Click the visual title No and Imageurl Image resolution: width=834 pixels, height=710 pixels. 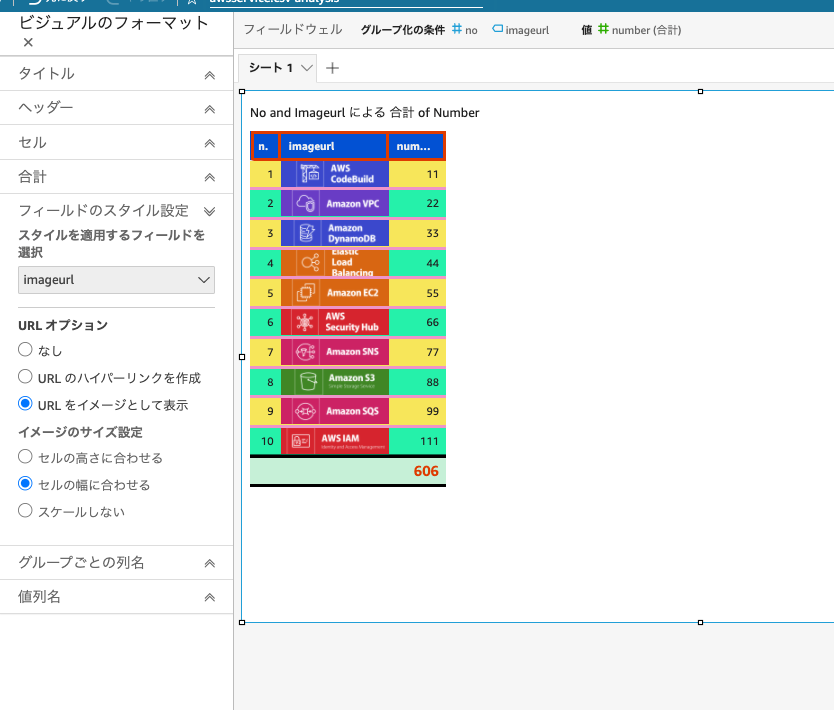pos(364,113)
